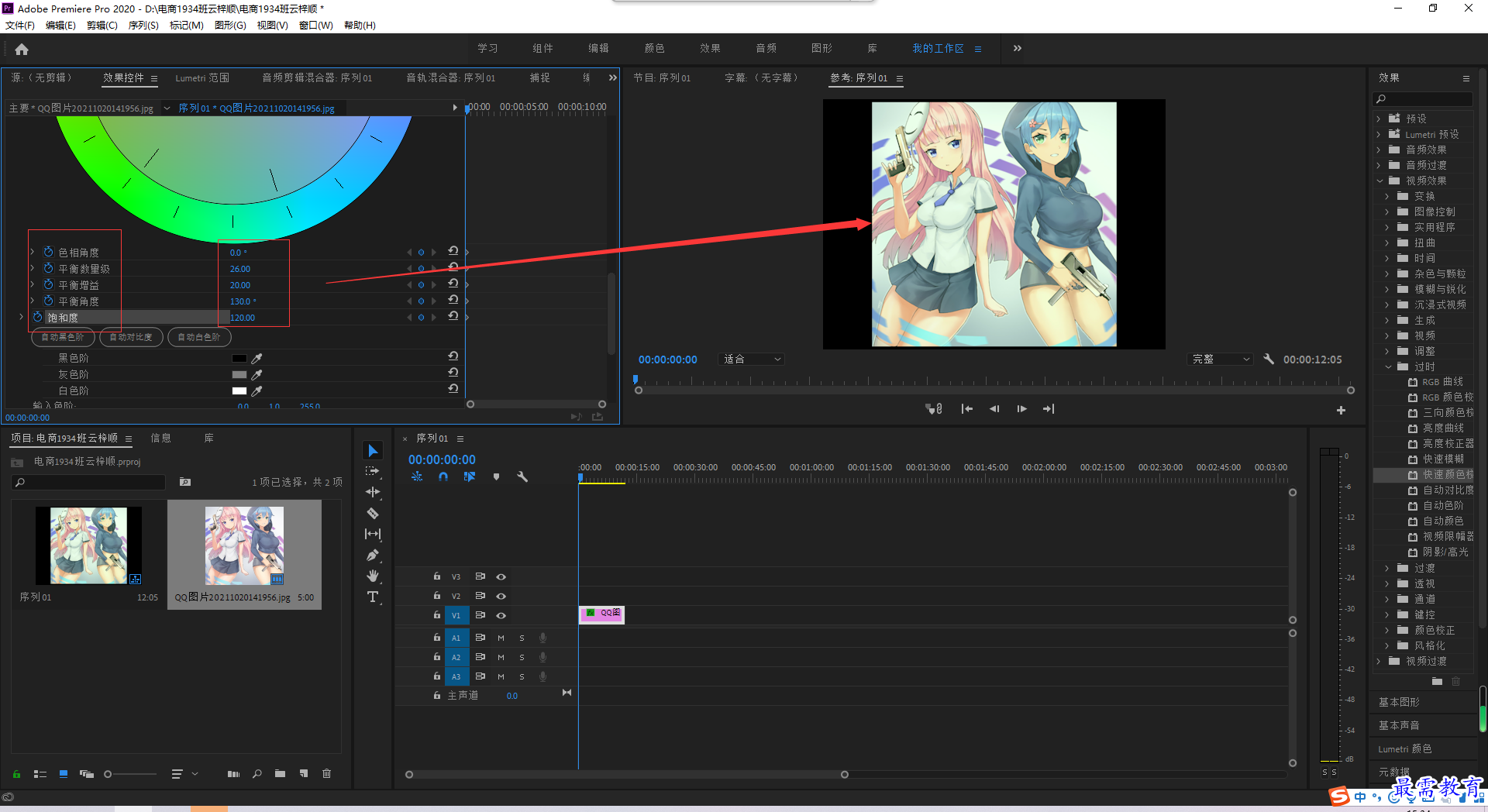Screen dimensions: 1488x812
Task: Open the 序列(S) menu
Action: tap(143, 26)
